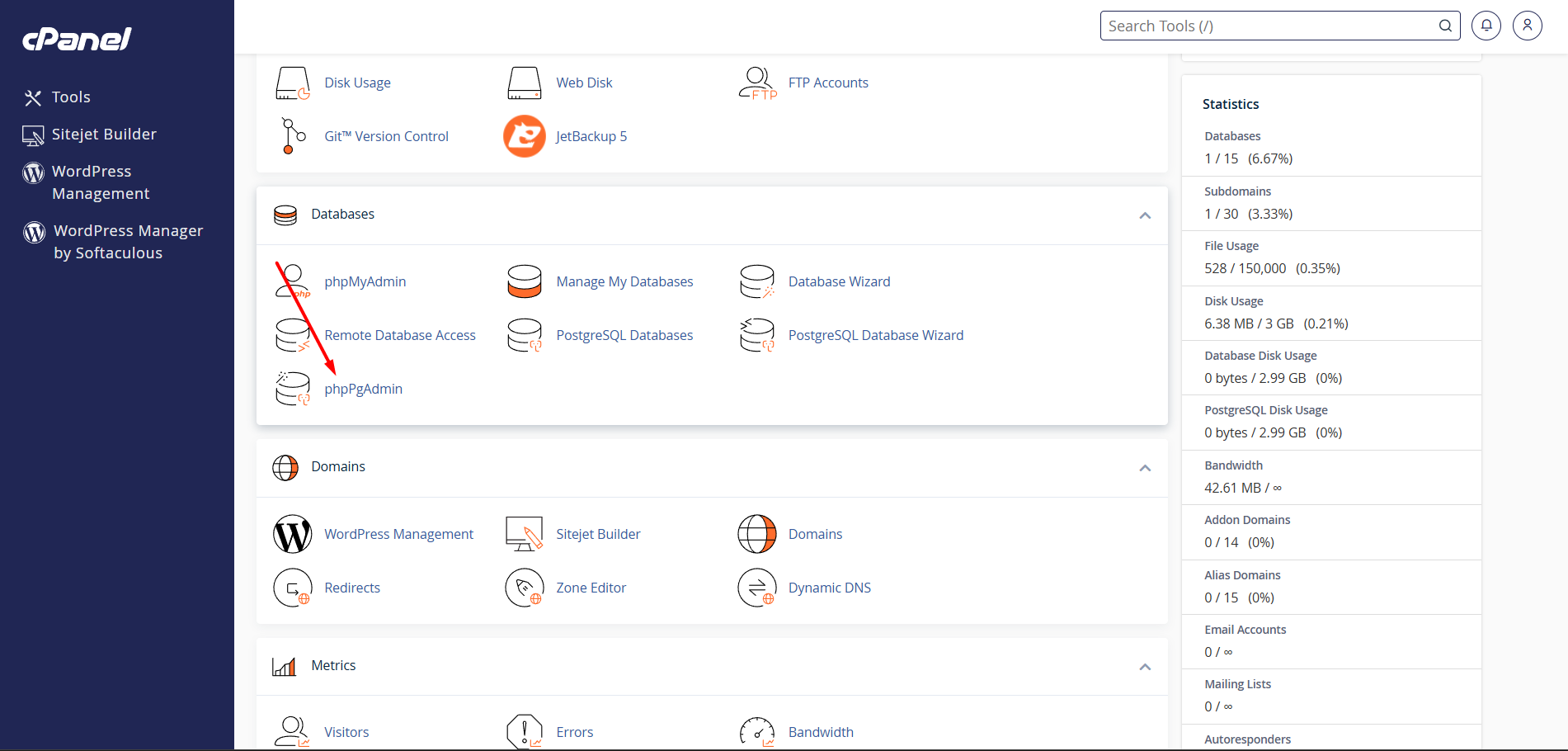
Task: Click the Databases statistic label
Action: pyautogui.click(x=1232, y=136)
